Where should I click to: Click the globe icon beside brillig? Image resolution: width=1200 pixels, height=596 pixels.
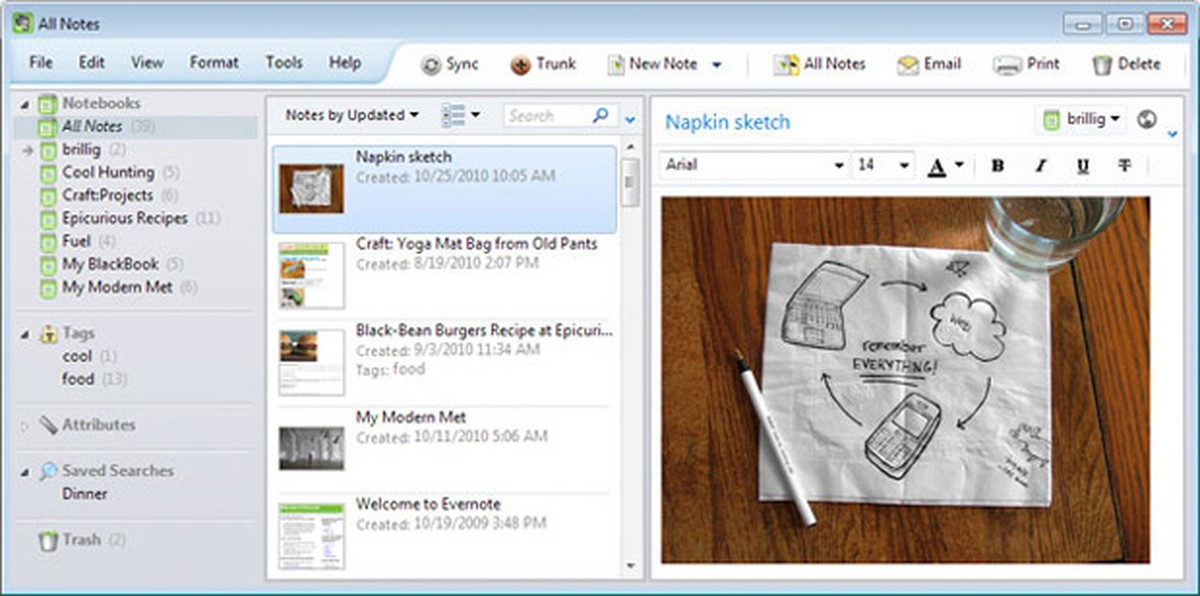(x=1147, y=119)
